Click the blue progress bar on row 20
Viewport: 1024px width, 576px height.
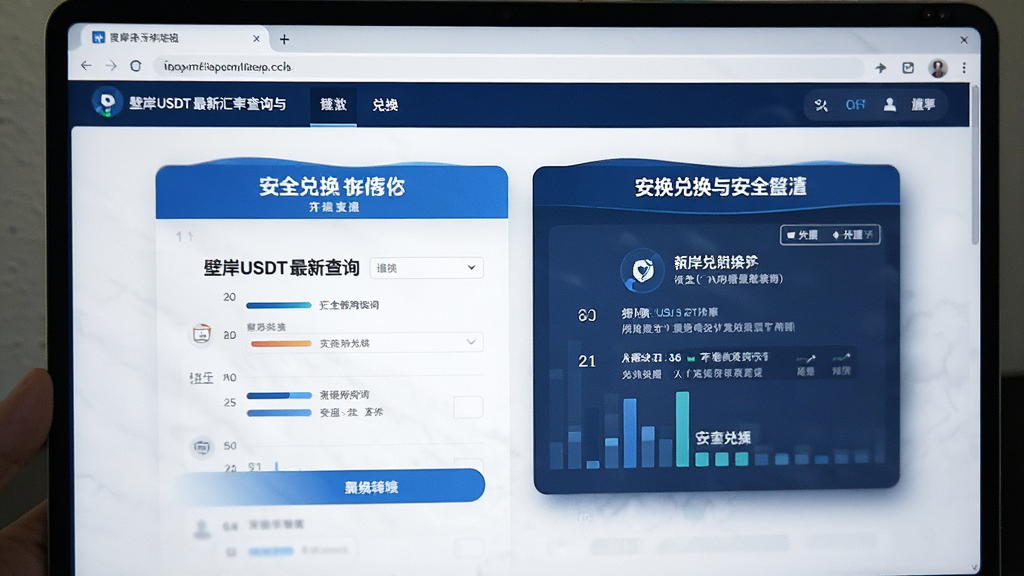tap(278, 305)
